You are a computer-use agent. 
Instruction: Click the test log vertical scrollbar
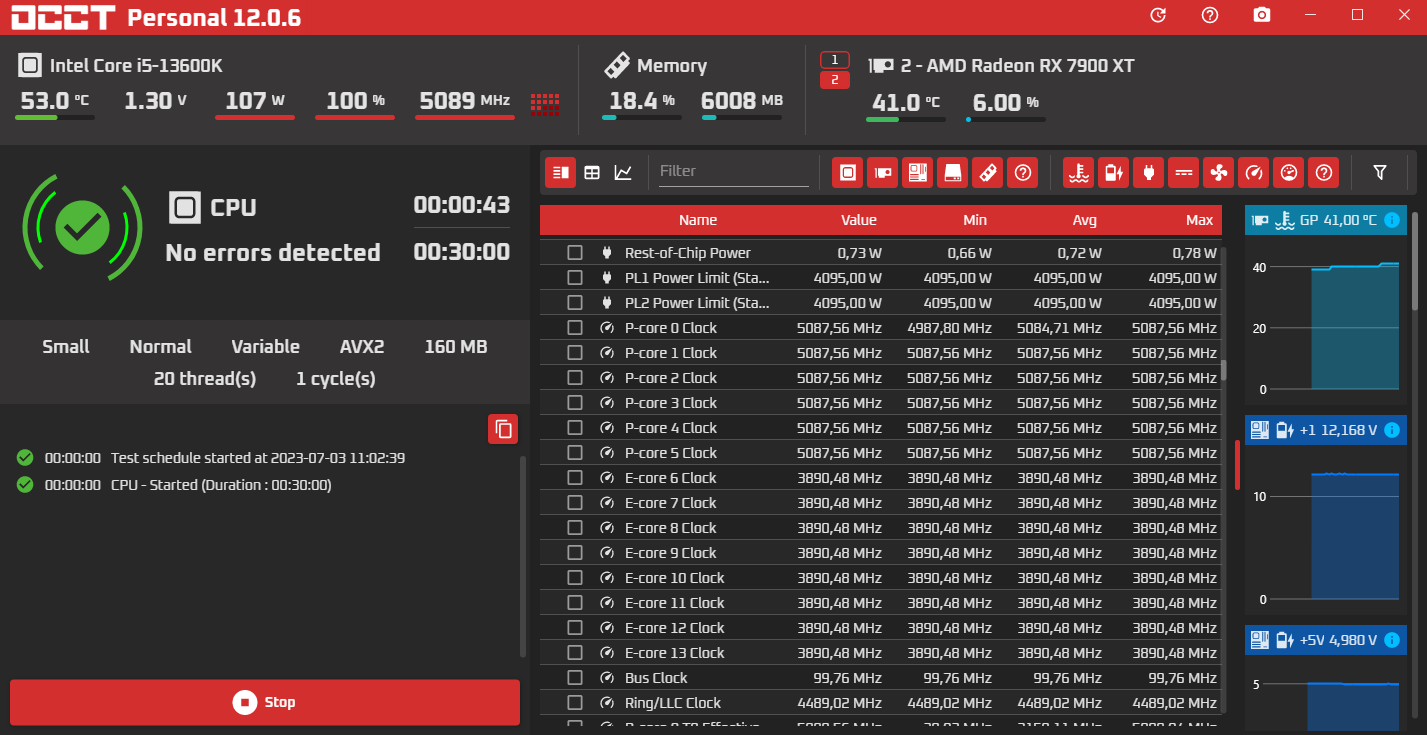[522, 557]
